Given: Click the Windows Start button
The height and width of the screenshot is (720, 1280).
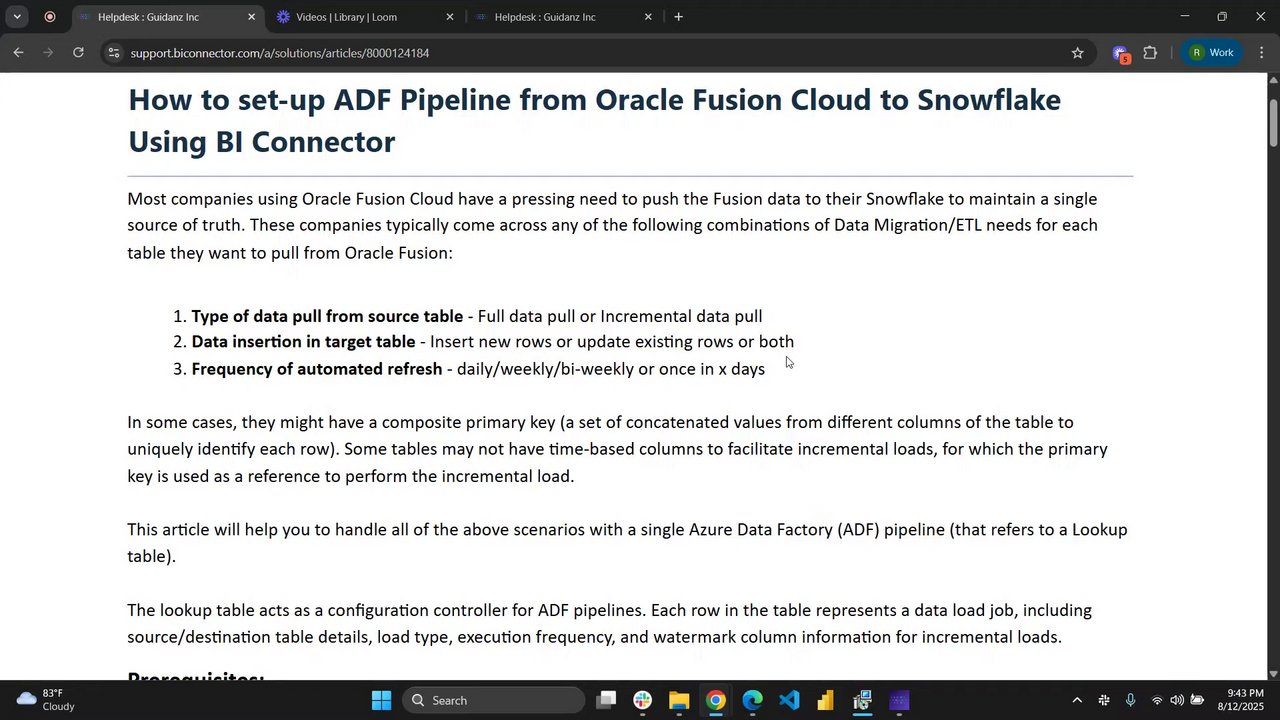Looking at the screenshot, I should (381, 700).
